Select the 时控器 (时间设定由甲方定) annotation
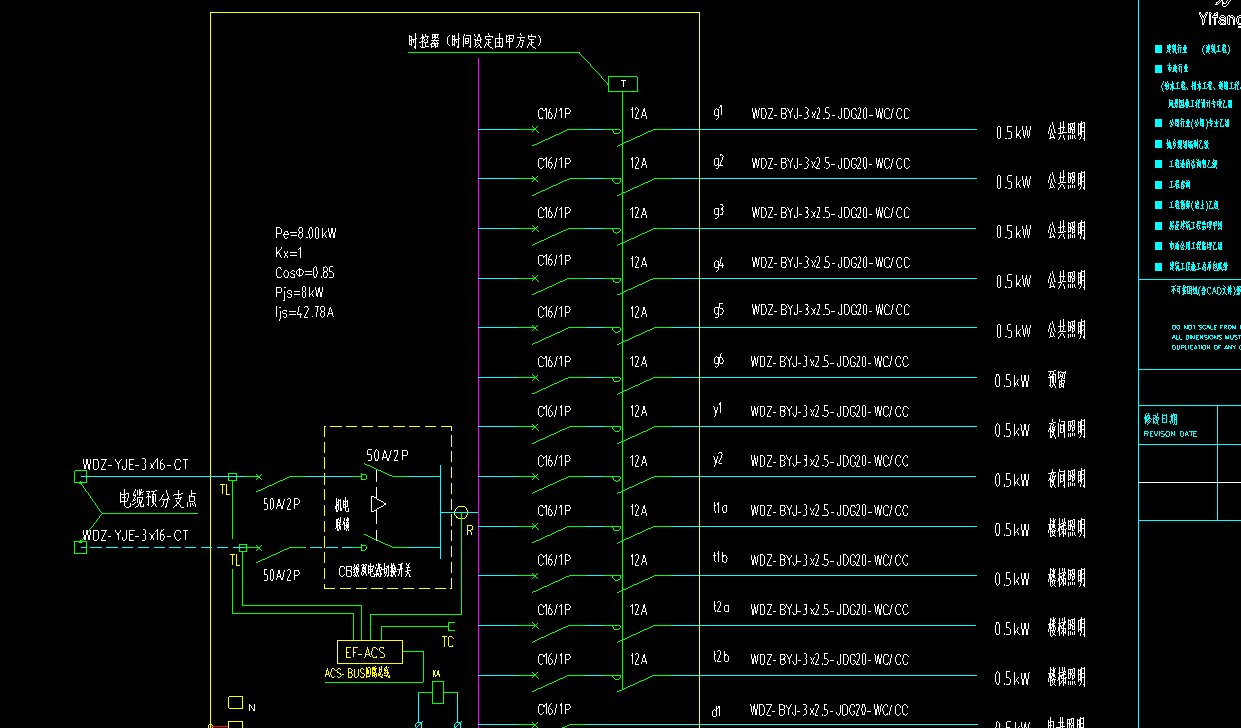This screenshot has height=728, width=1241. (475, 41)
